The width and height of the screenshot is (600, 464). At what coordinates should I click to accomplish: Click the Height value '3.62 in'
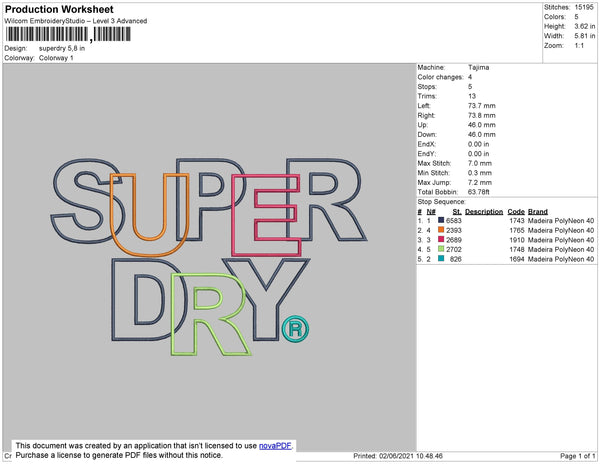click(x=585, y=26)
